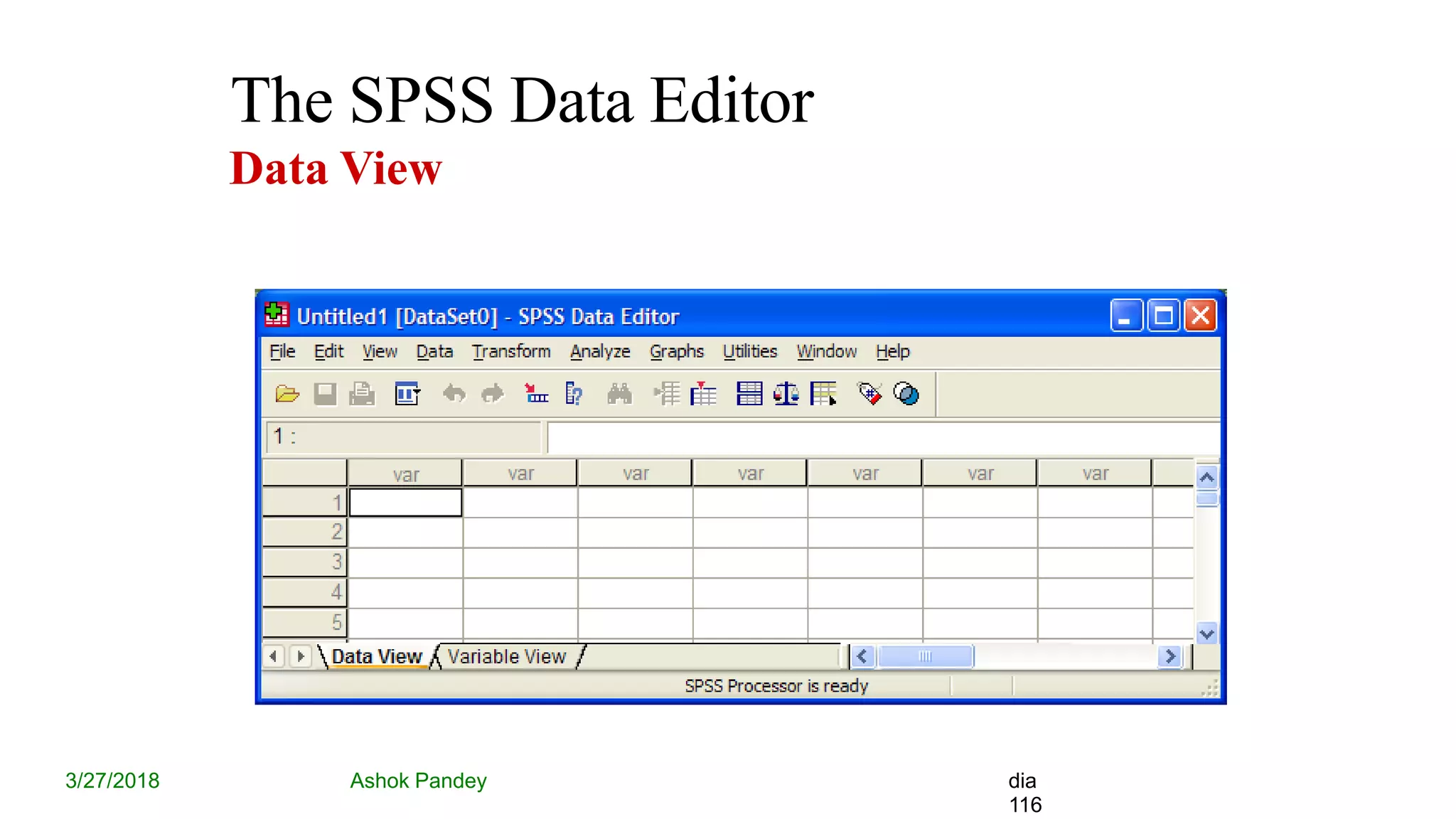Select row header 1

coord(304,502)
